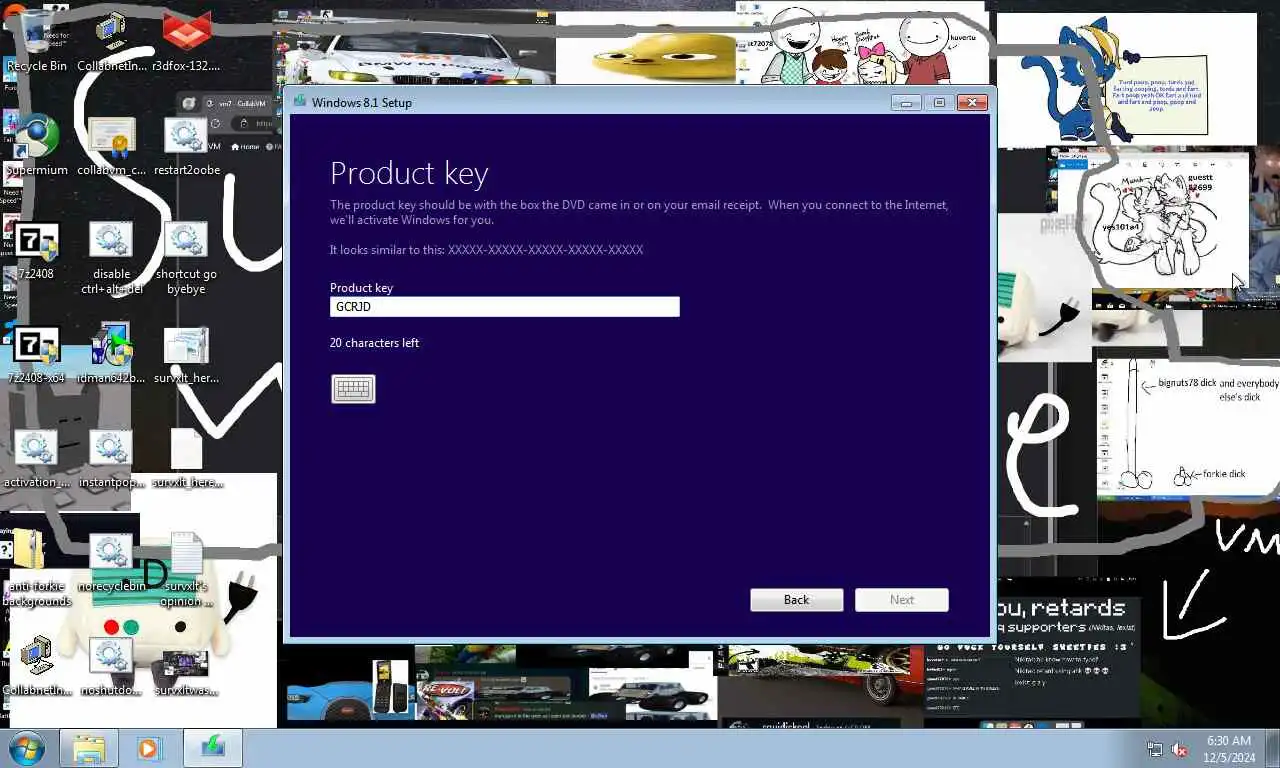Image resolution: width=1280 pixels, height=768 pixels.
Task: Select the shortcut go byebye icon
Action: click(186, 258)
